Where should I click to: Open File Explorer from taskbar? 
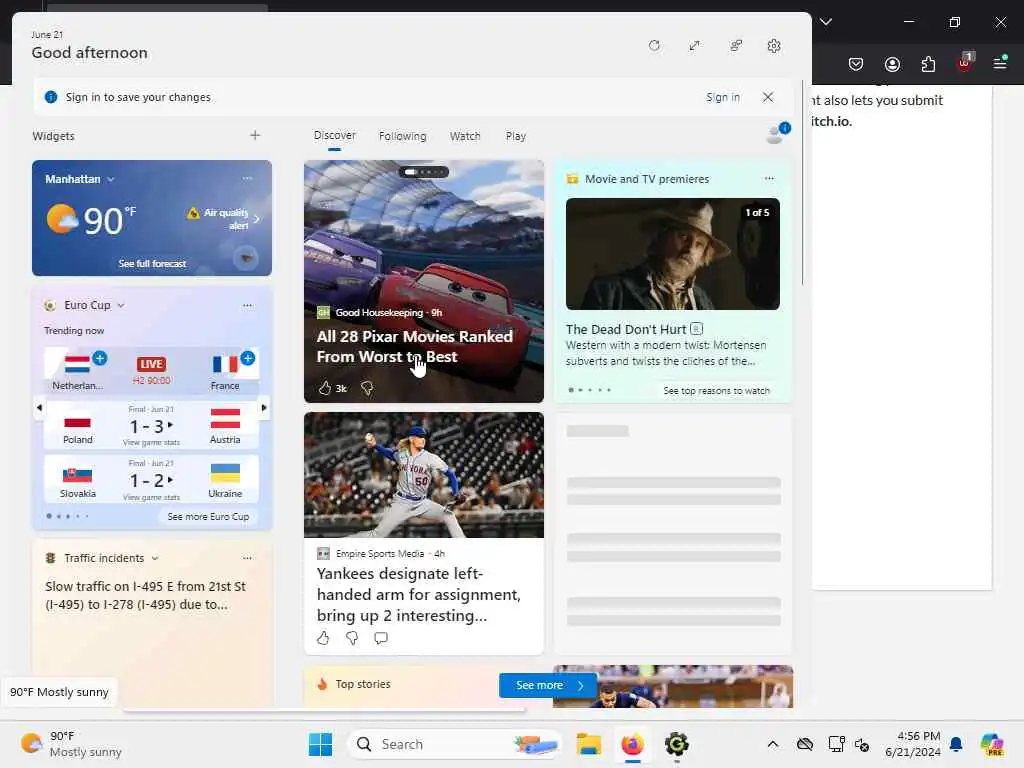tap(588, 744)
